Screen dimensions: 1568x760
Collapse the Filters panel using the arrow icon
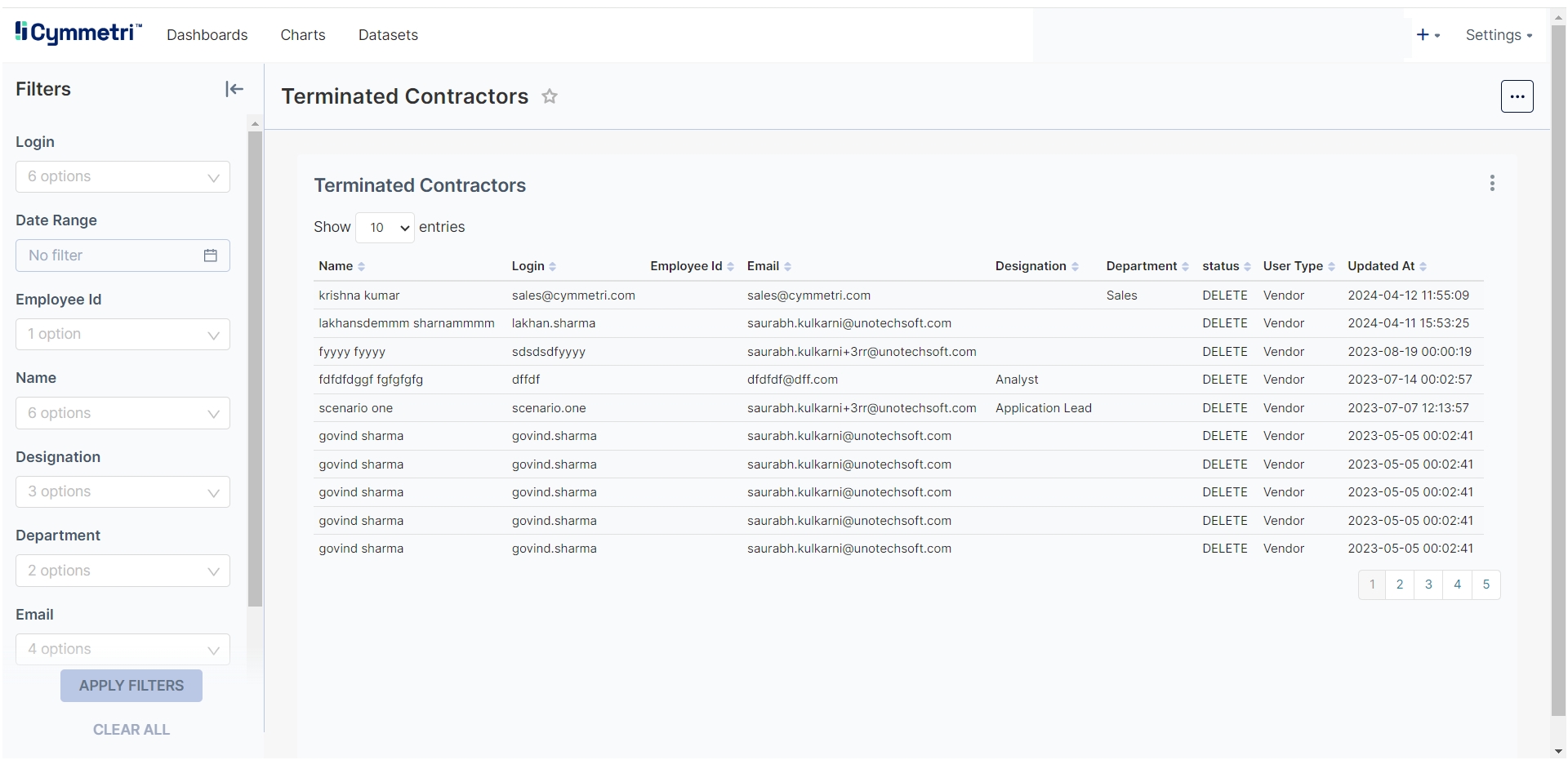pyautogui.click(x=234, y=89)
